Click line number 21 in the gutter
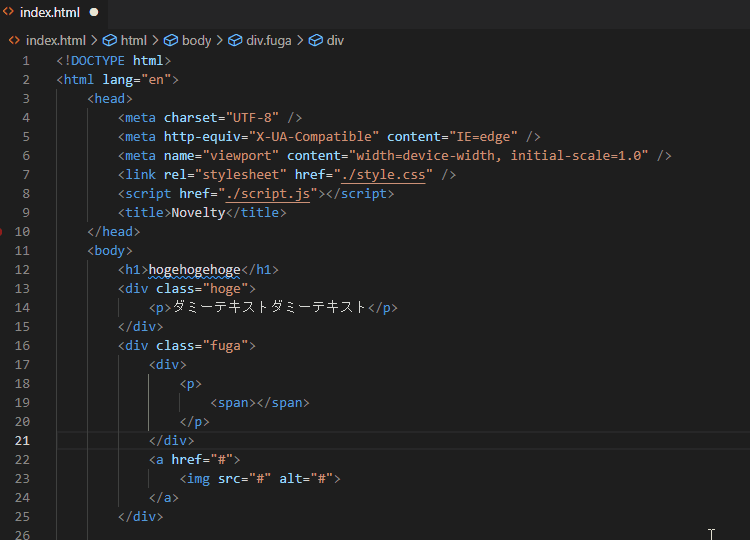Viewport: 750px width, 540px height. (x=22, y=441)
